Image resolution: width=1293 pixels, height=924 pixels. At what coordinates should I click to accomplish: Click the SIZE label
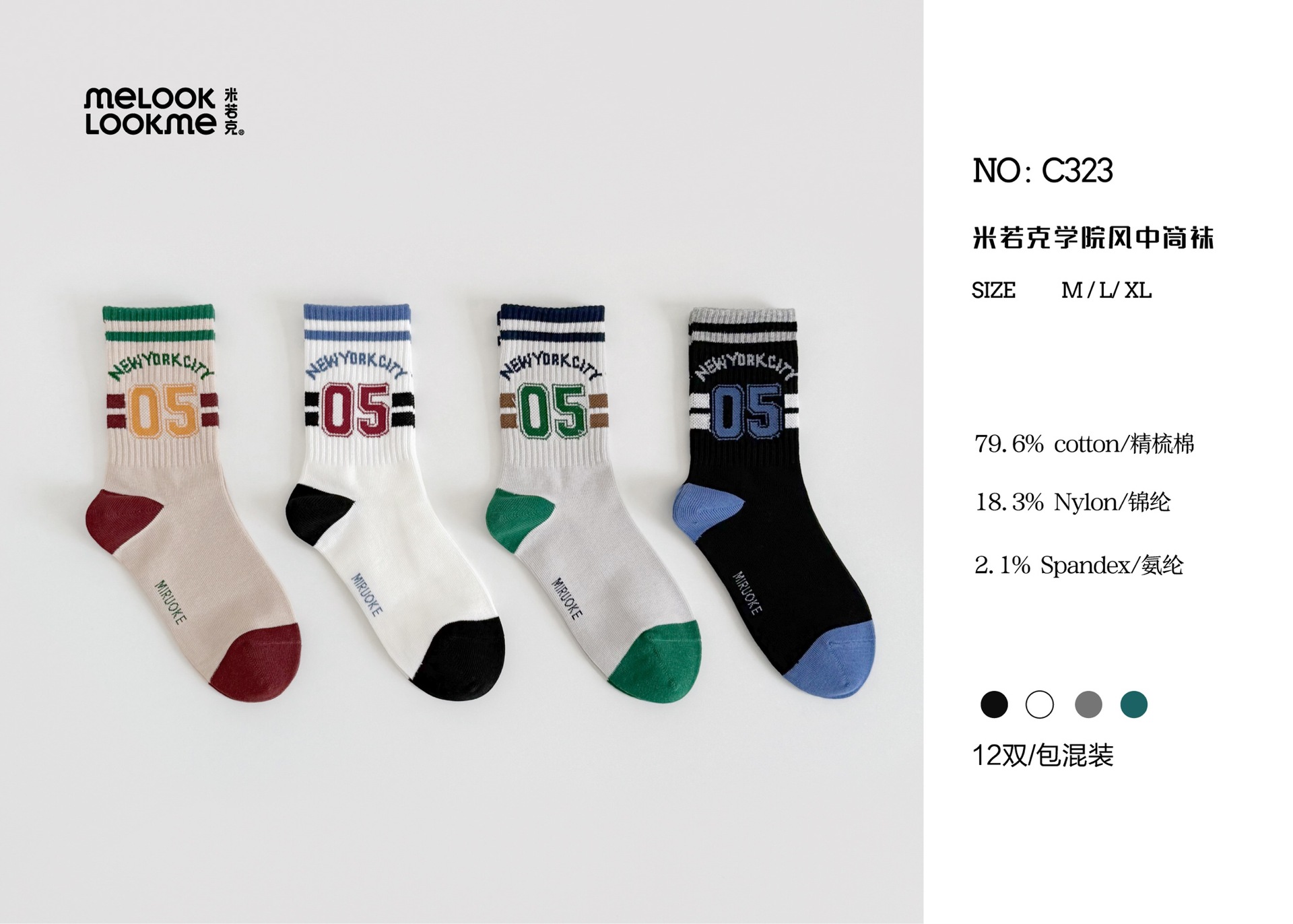993,290
